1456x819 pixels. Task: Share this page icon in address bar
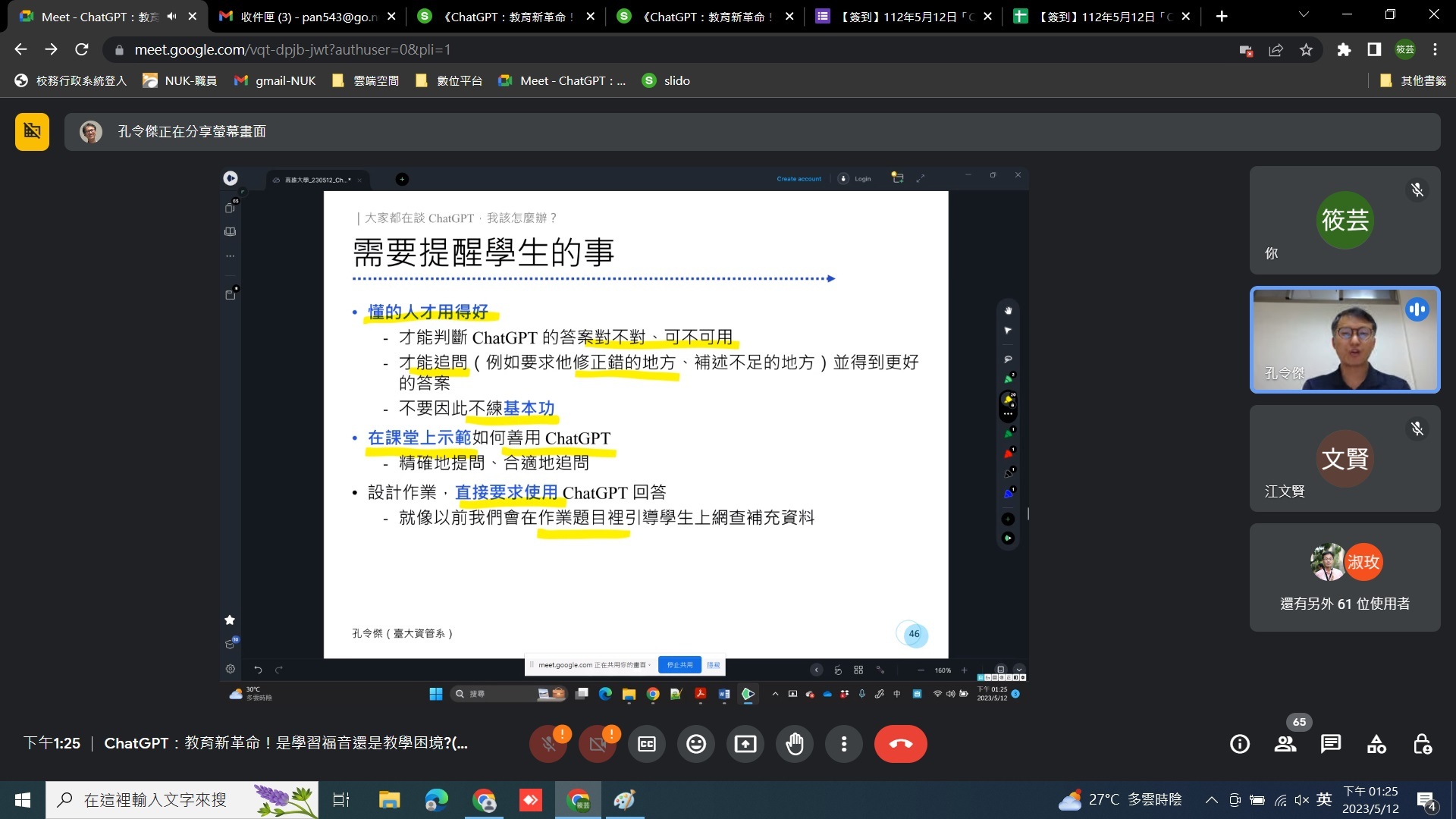click(1276, 50)
